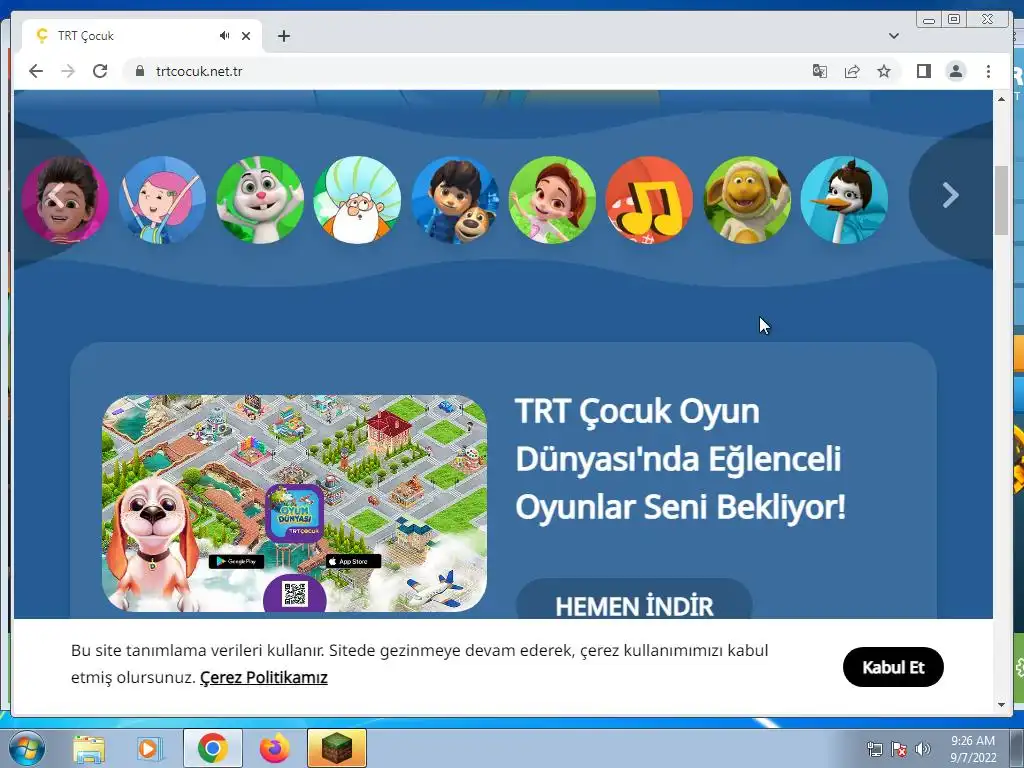Go back to the previous page
This screenshot has width=1024, height=768.
click(x=36, y=71)
